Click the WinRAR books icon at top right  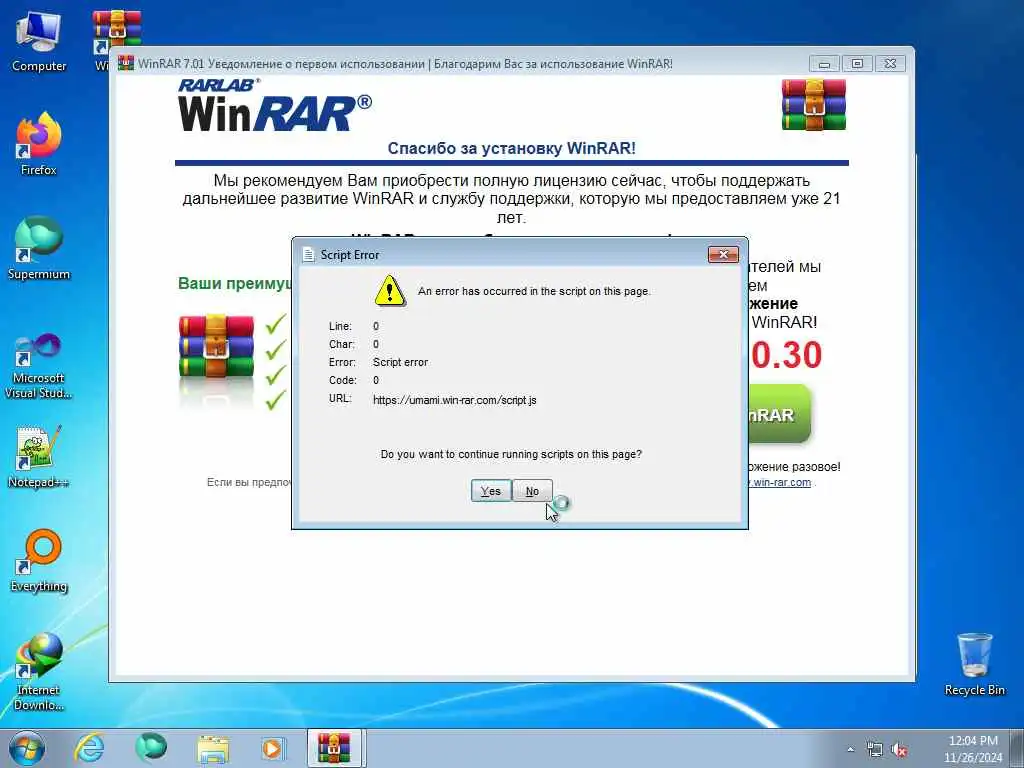(x=814, y=104)
